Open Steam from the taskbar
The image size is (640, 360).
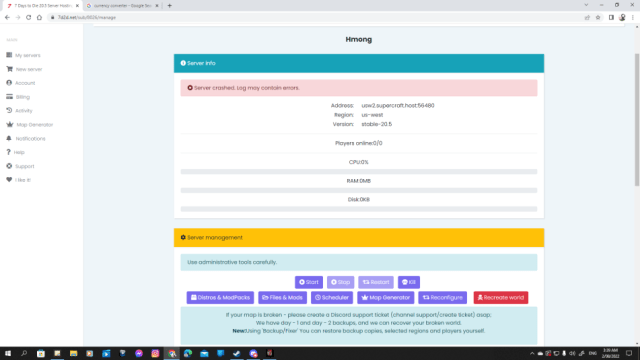tap(237, 353)
